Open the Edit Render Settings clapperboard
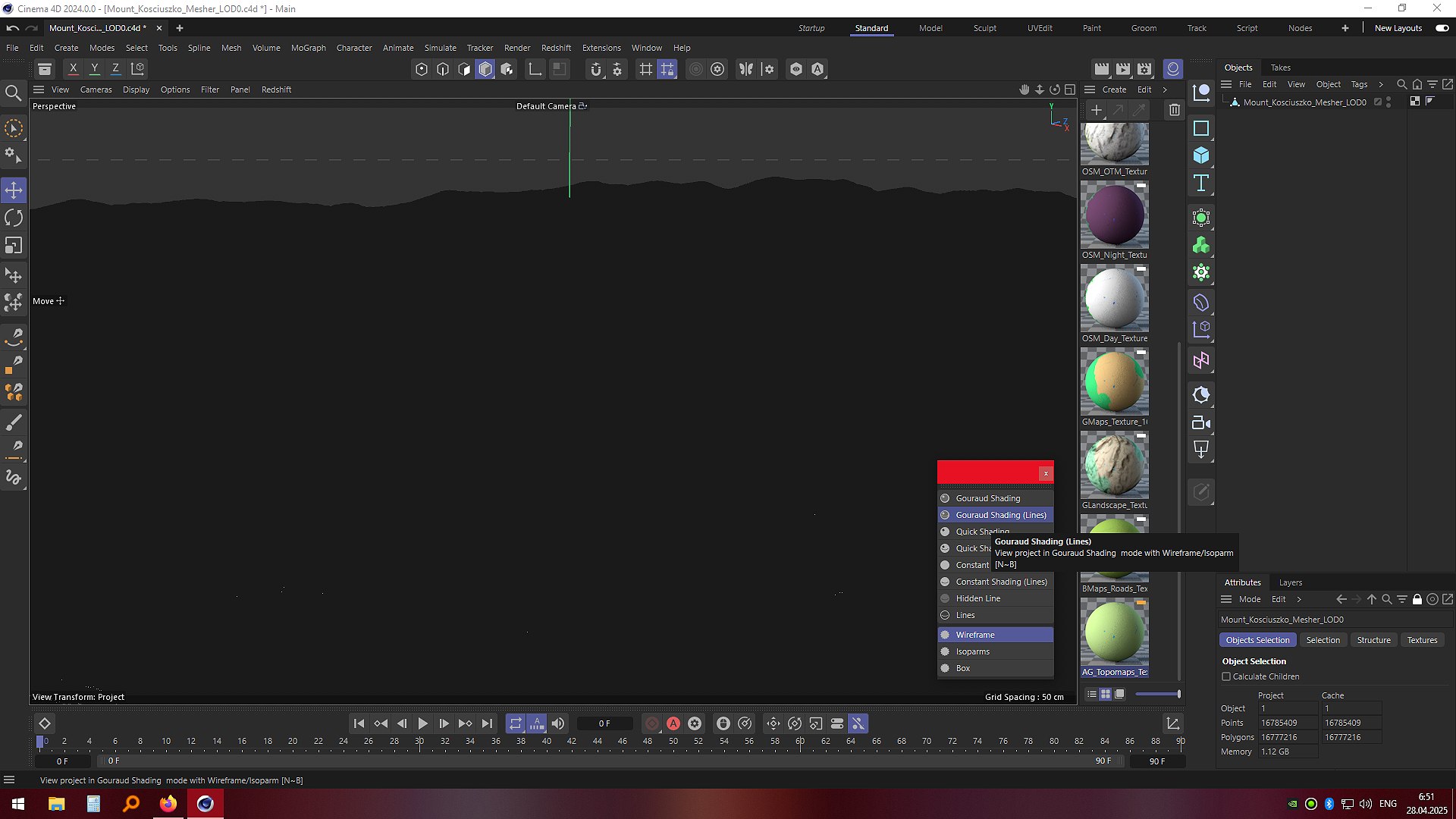Screen dimensions: 1456x819 coord(1144,69)
